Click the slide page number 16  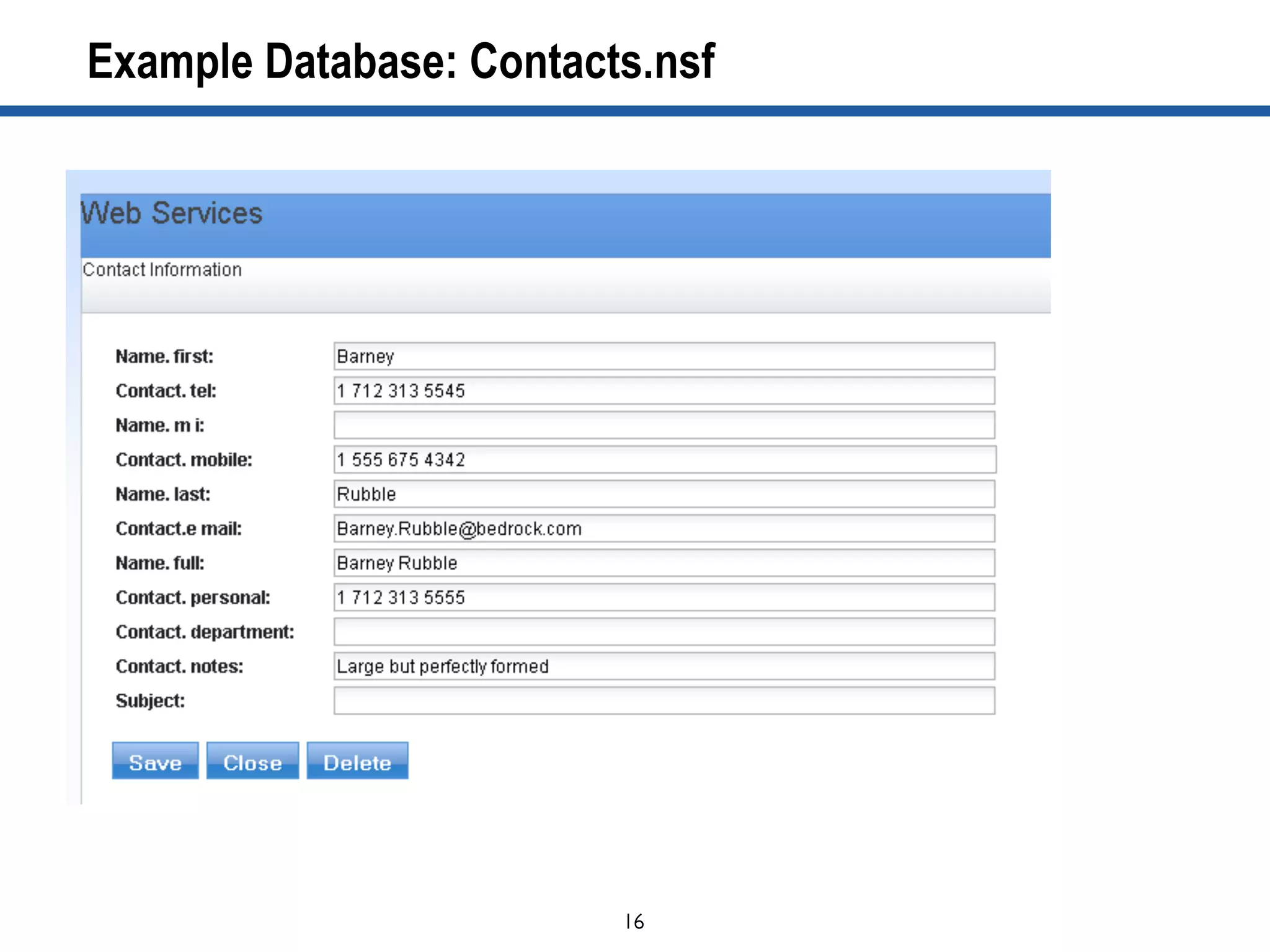[634, 922]
